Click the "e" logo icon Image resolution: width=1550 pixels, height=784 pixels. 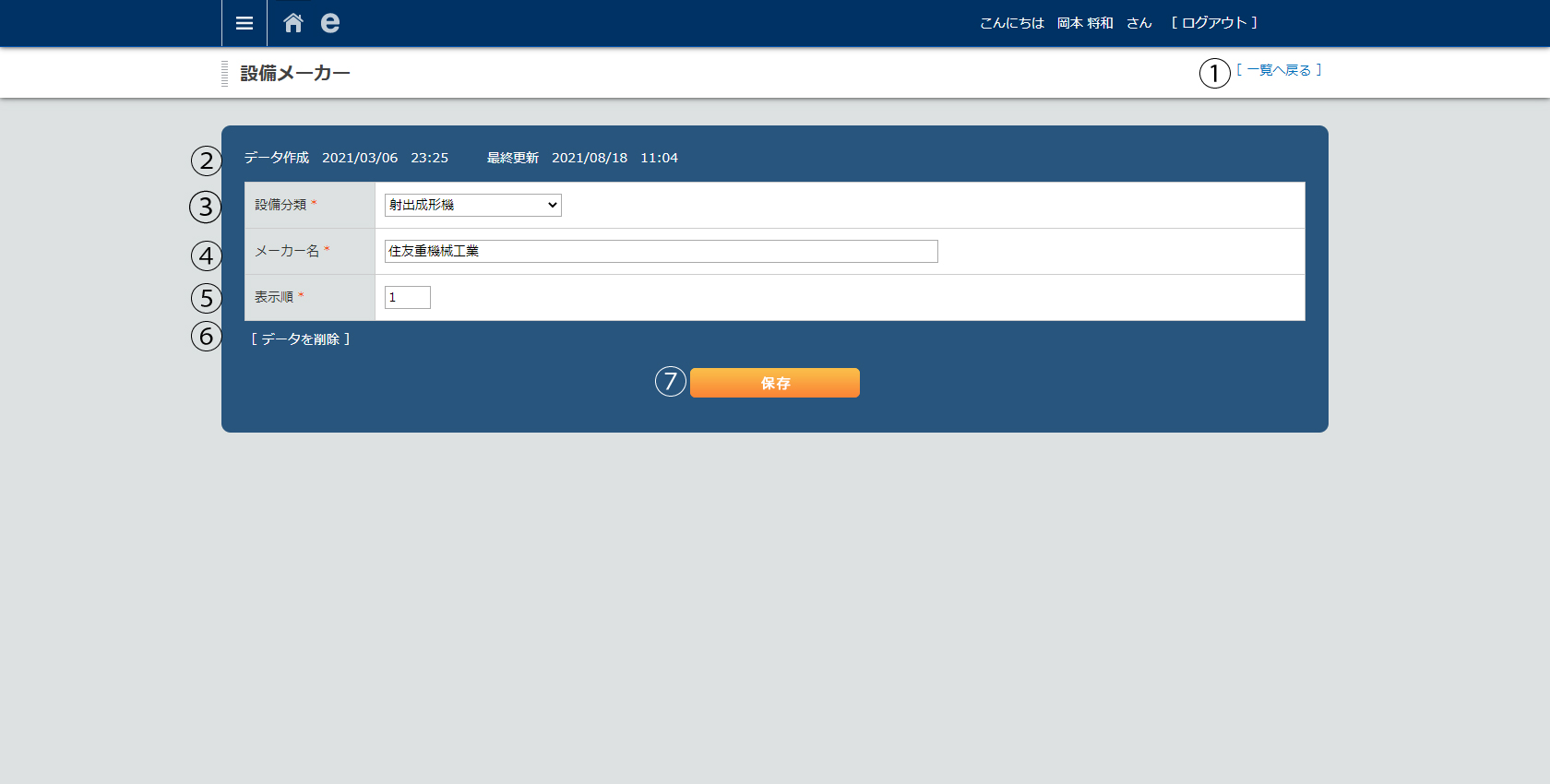pyautogui.click(x=329, y=23)
